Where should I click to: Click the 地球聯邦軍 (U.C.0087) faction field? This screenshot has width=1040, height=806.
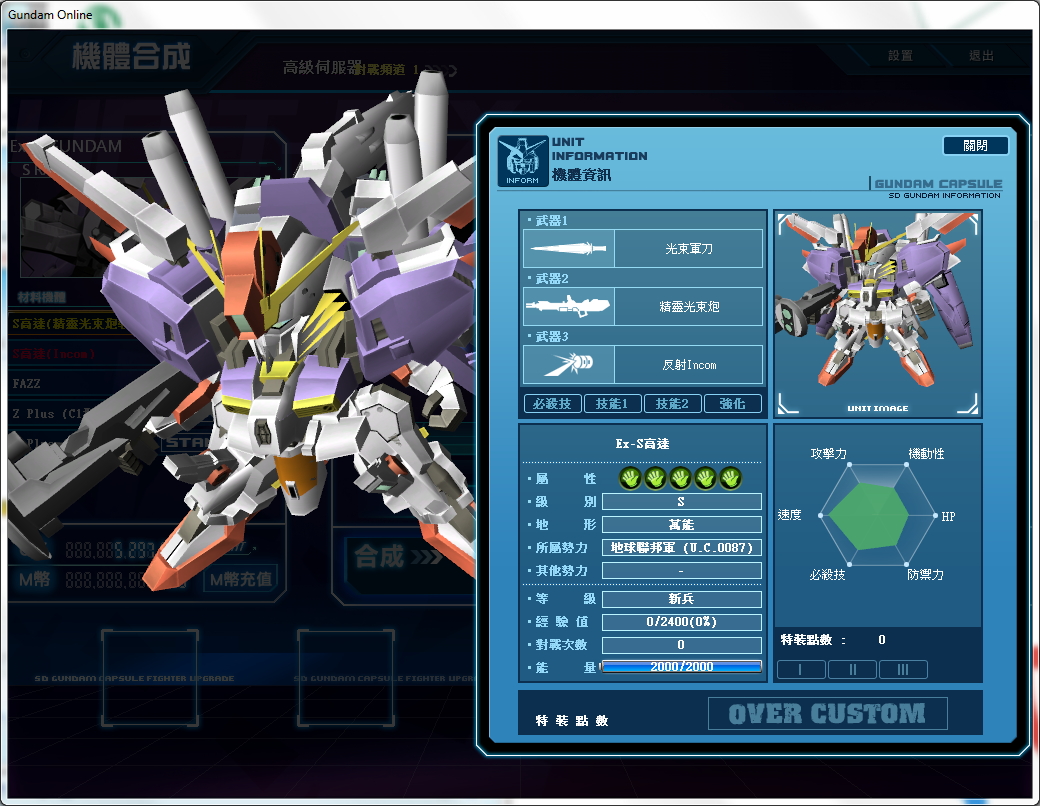coord(681,547)
